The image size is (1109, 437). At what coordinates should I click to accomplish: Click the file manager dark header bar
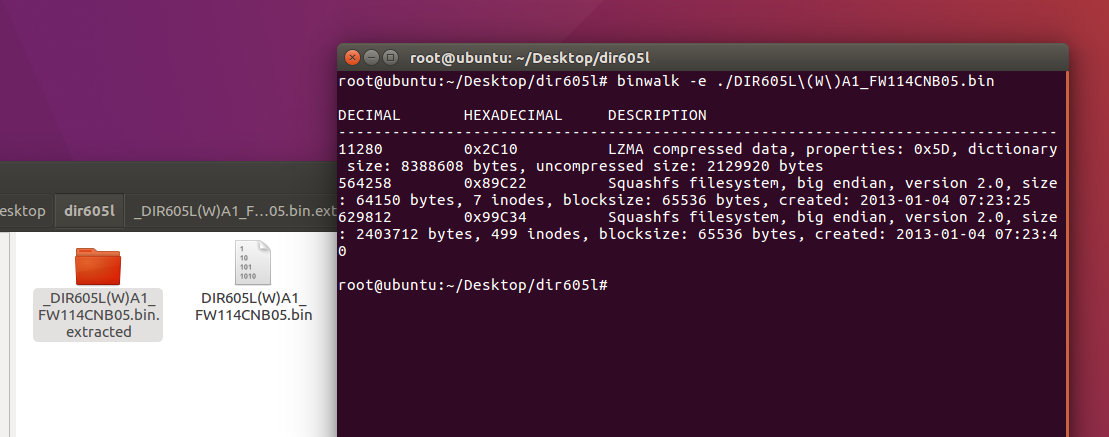(x=168, y=177)
